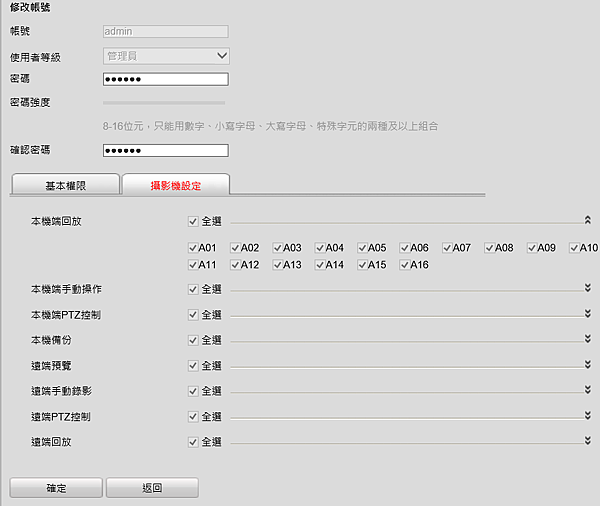Uncheck camera A13 checkbox
Screen dimensions: 600x506
tap(277, 265)
